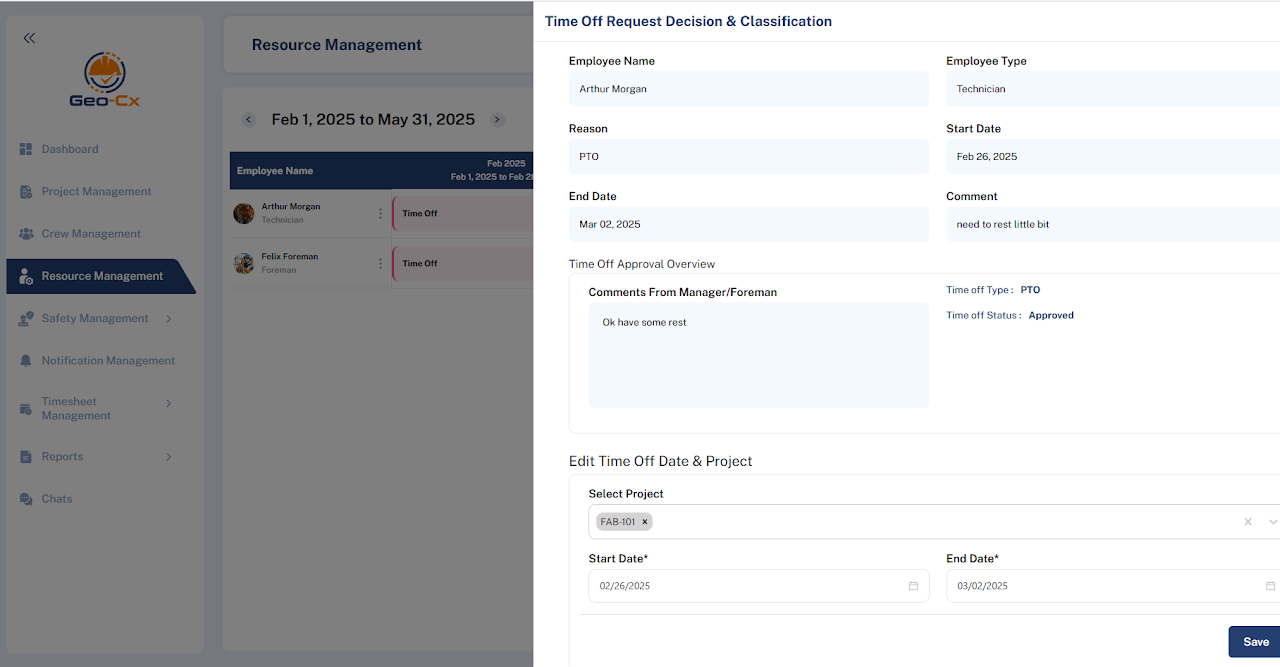
Task: Go to next date range
Action: tap(497, 120)
